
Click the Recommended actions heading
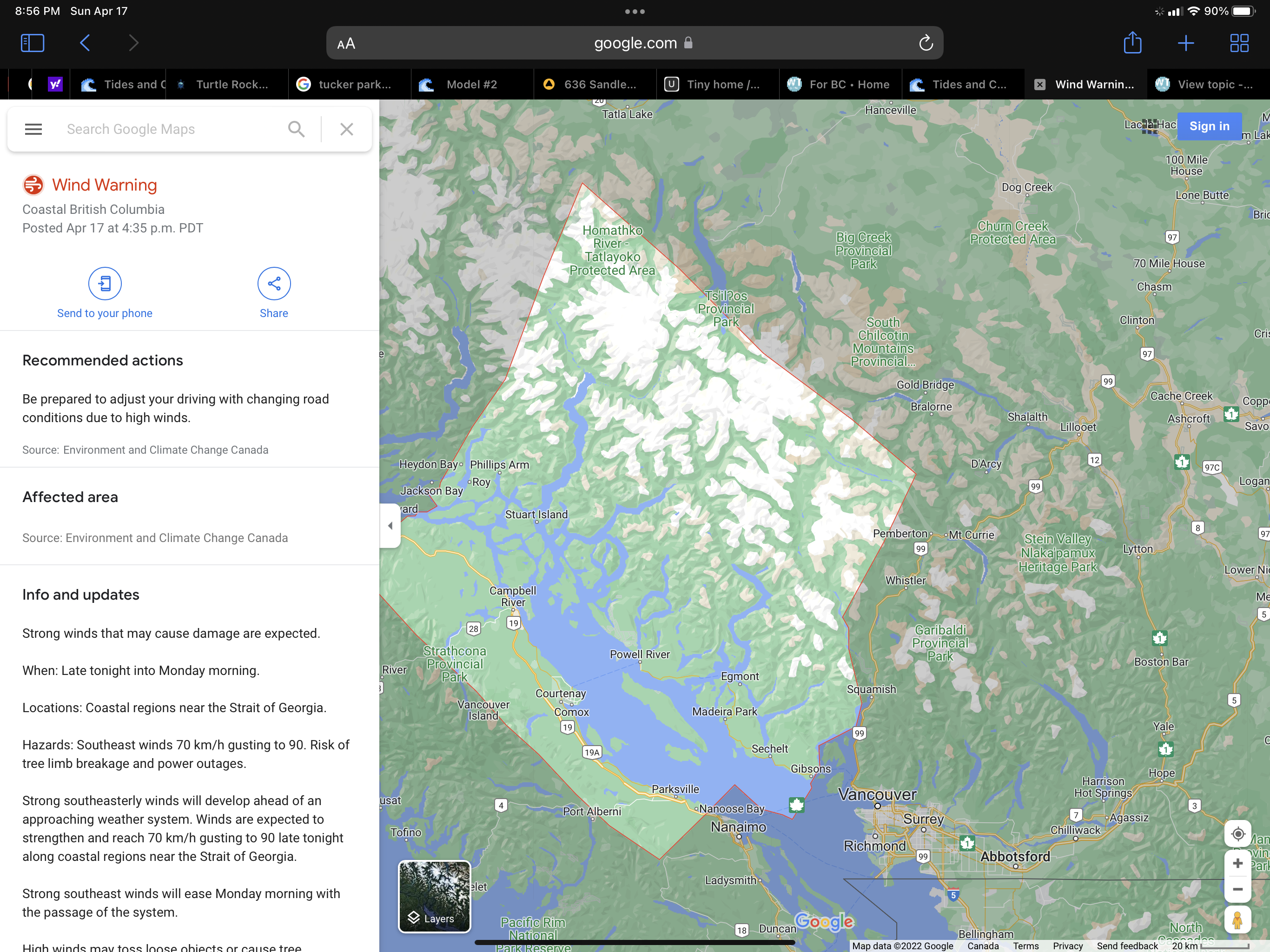coord(102,360)
